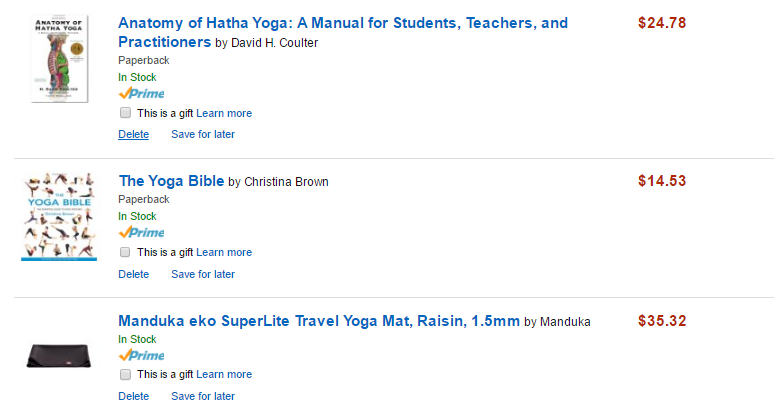
Task: Delete The Yoga Bible from cart
Action: (133, 274)
